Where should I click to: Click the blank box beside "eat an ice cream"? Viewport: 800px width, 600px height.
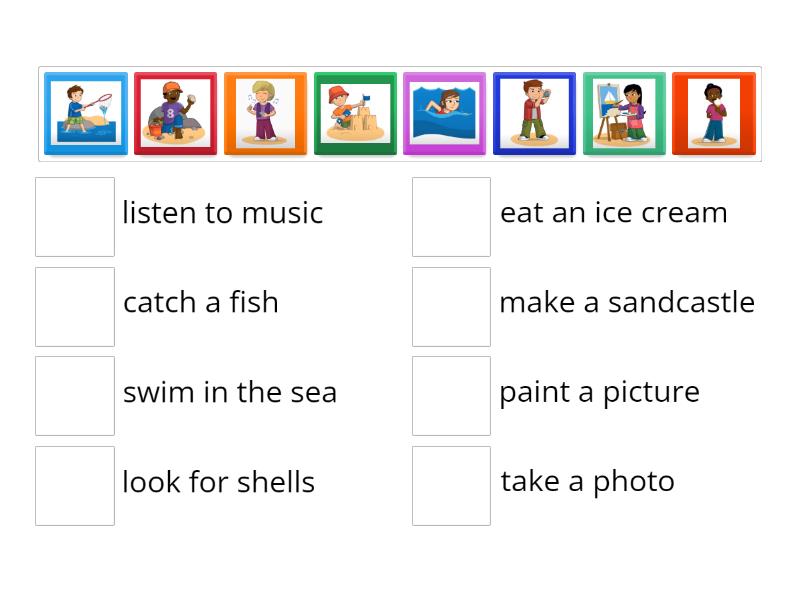[451, 217]
